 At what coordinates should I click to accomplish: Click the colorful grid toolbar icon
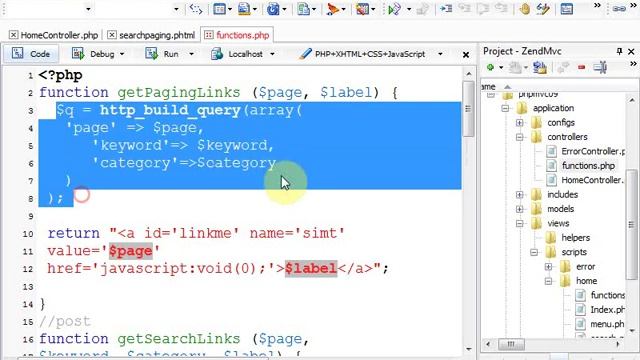pyautogui.click(x=362, y=9)
